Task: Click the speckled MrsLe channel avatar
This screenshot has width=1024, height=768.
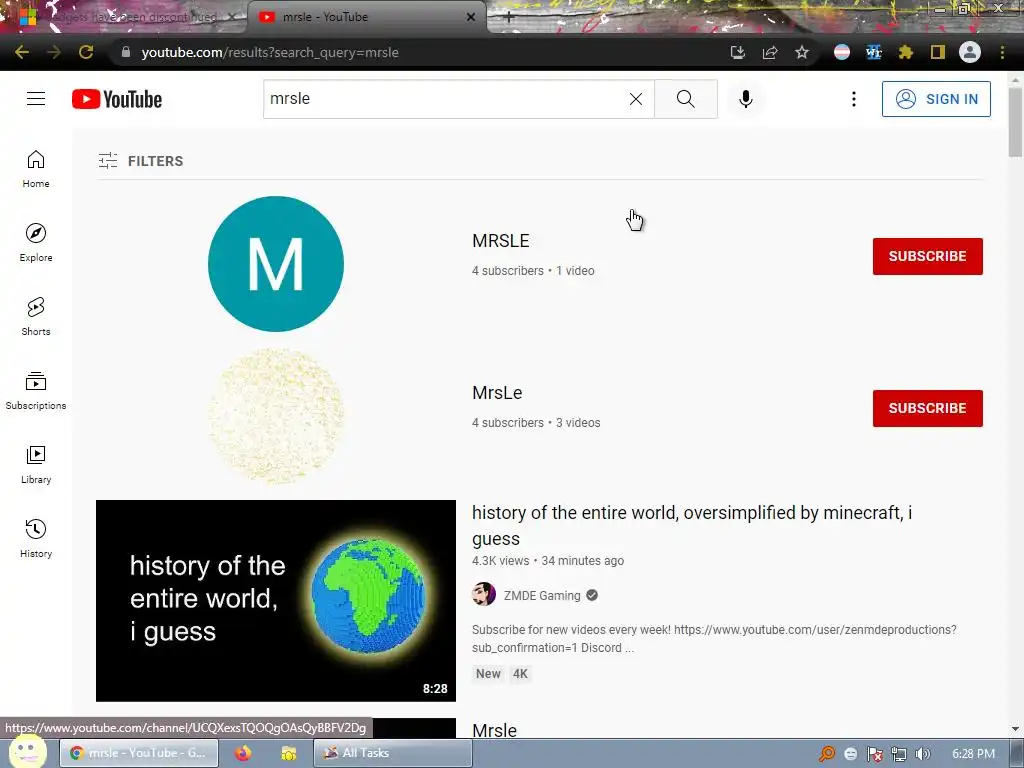Action: (276, 416)
